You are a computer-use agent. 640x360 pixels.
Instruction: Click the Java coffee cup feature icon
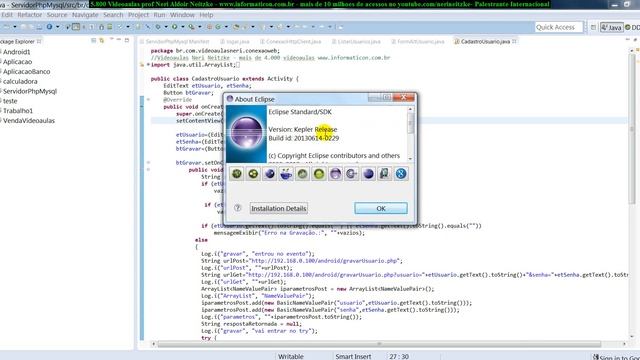[x=286, y=174]
